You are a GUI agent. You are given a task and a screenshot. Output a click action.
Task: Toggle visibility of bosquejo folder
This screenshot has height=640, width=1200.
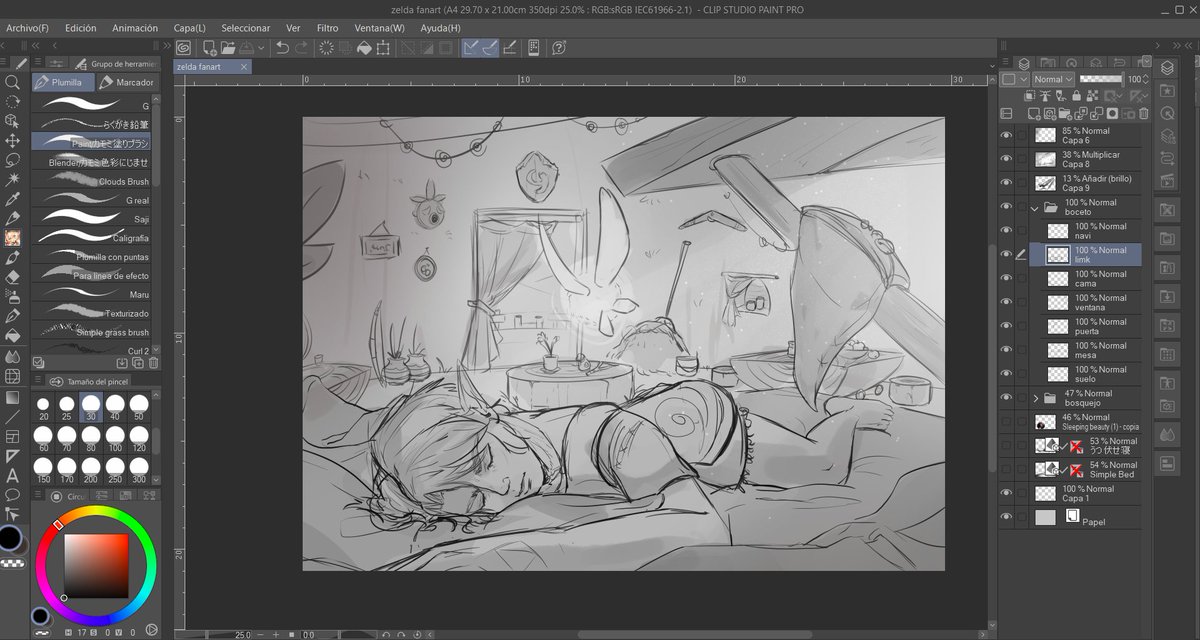point(1007,398)
